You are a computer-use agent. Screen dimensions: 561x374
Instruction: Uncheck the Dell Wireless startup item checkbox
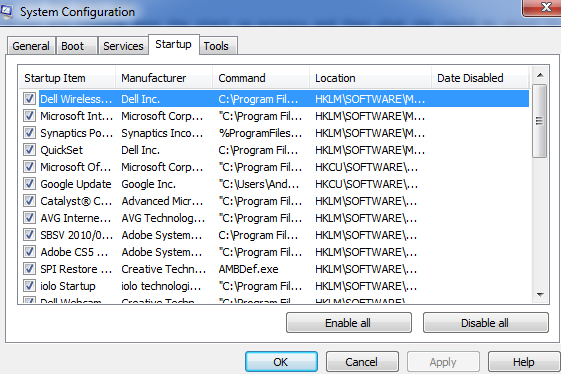click(x=29, y=99)
